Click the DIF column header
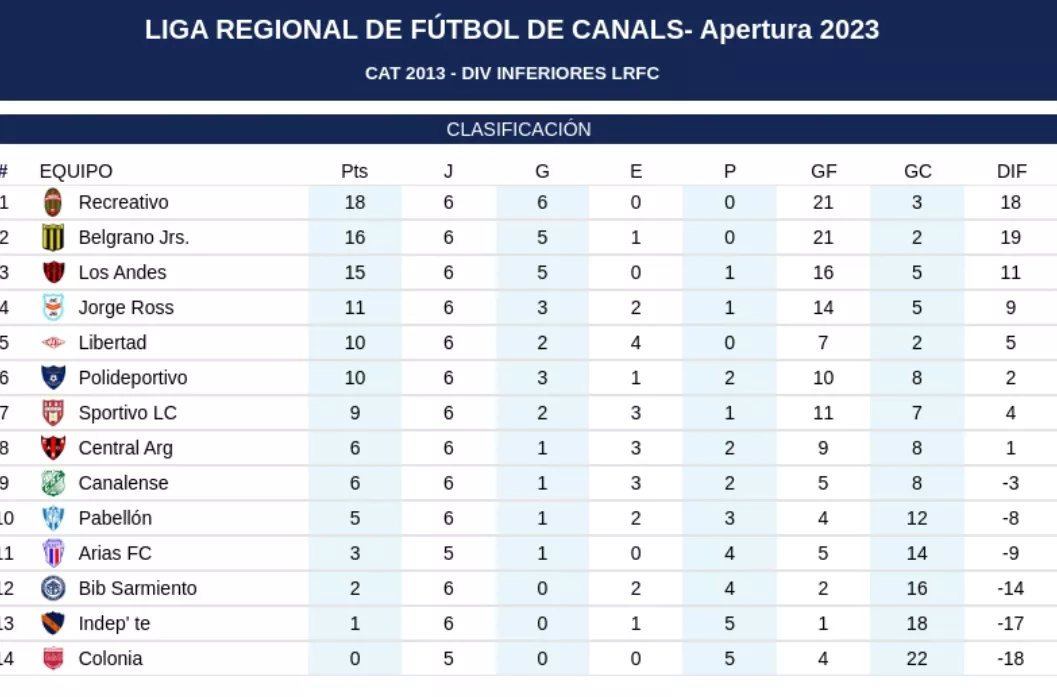1057x697 pixels. (1011, 171)
